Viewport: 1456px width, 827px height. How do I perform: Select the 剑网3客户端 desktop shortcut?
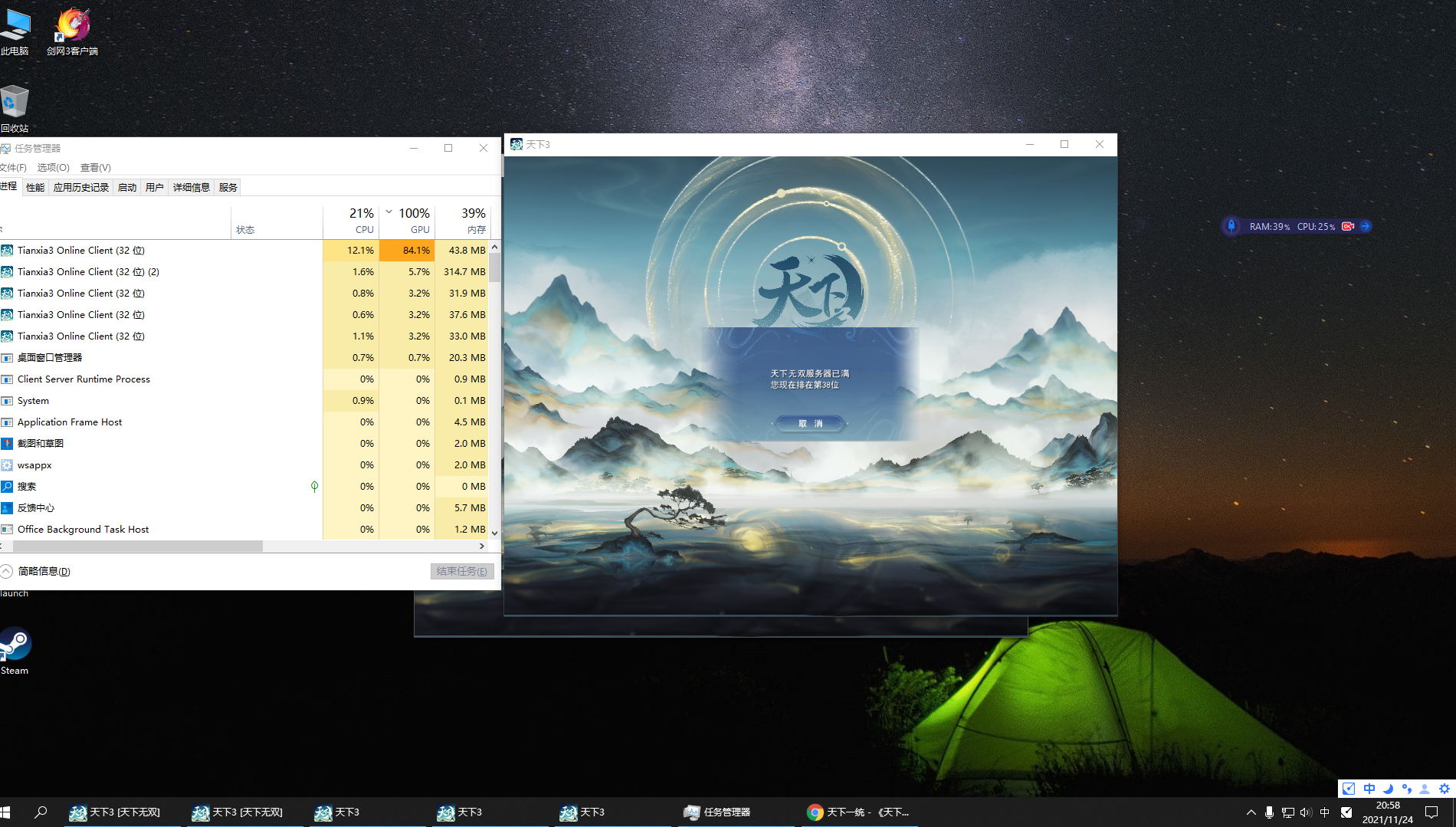click(72, 32)
